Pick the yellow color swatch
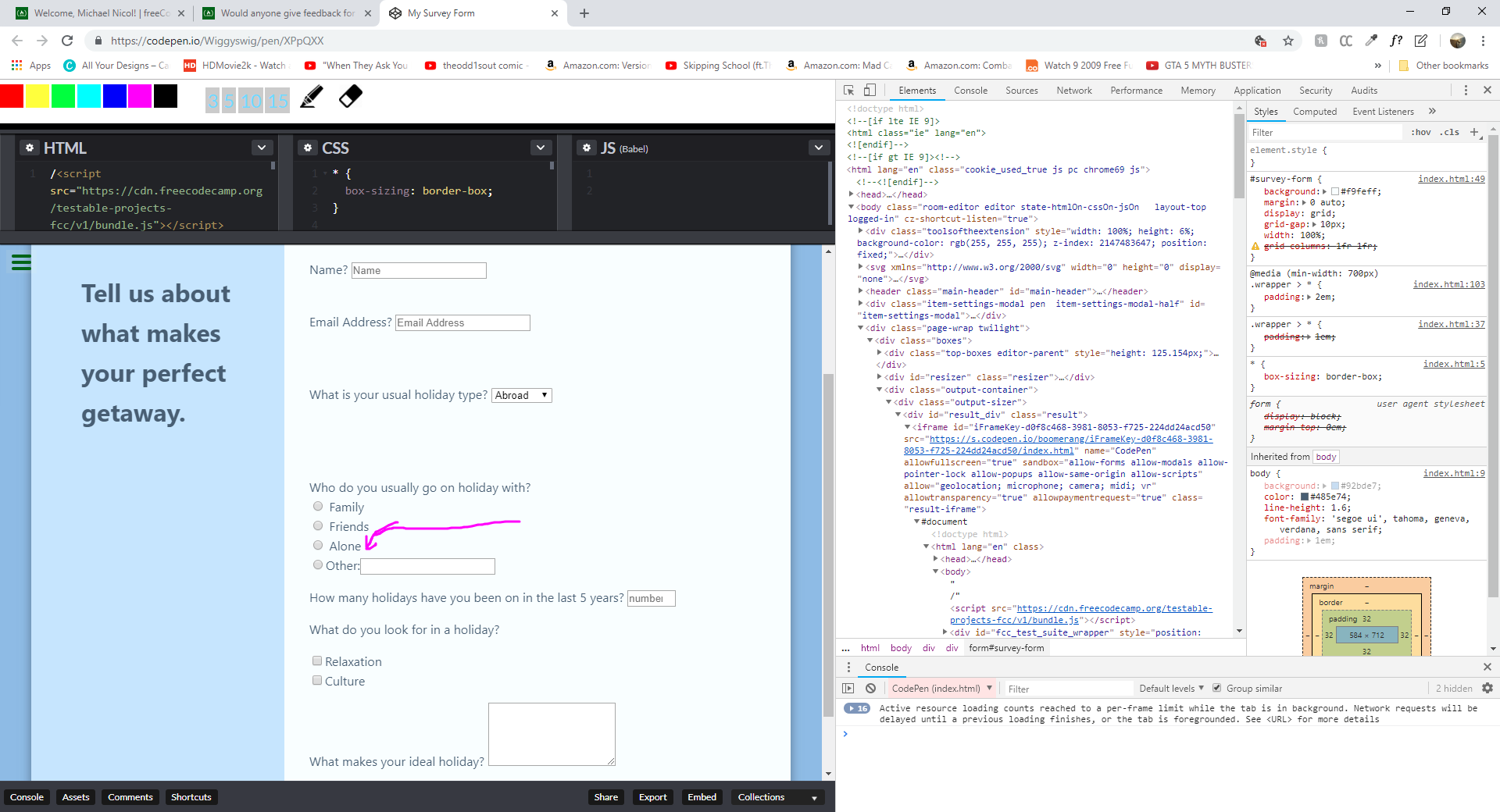The width and height of the screenshot is (1500, 812). coord(37,96)
